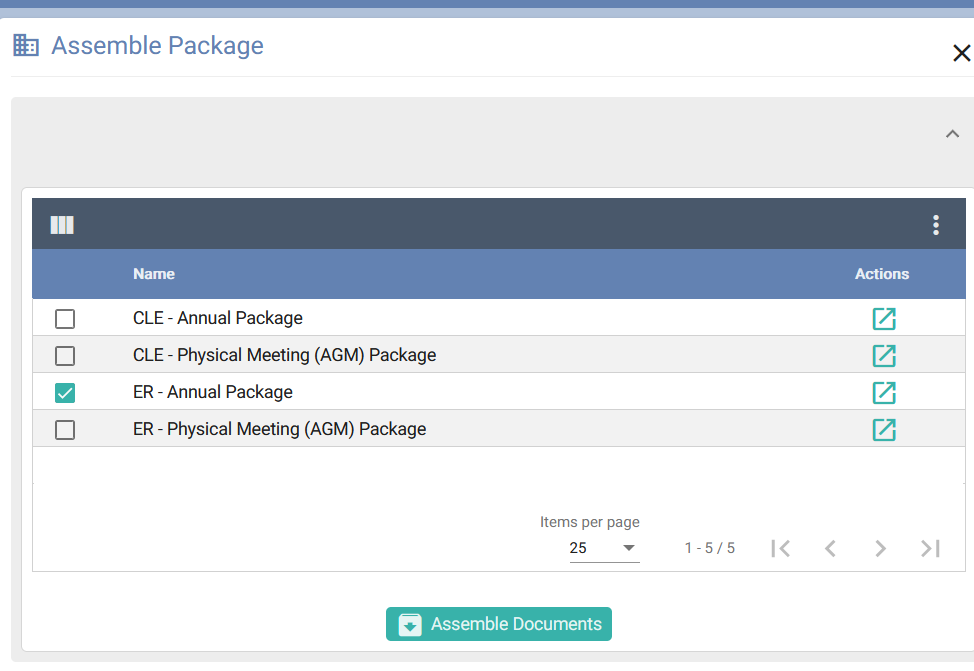Go to the first page
Viewport: 974px width, 671px height.
point(781,548)
